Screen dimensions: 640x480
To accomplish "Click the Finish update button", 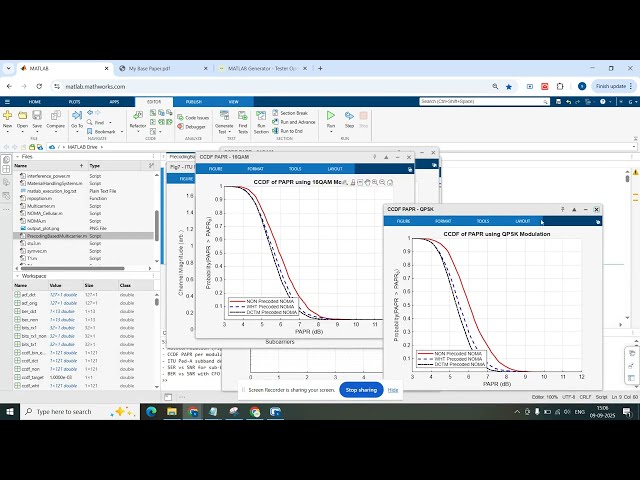I will pos(614,87).
